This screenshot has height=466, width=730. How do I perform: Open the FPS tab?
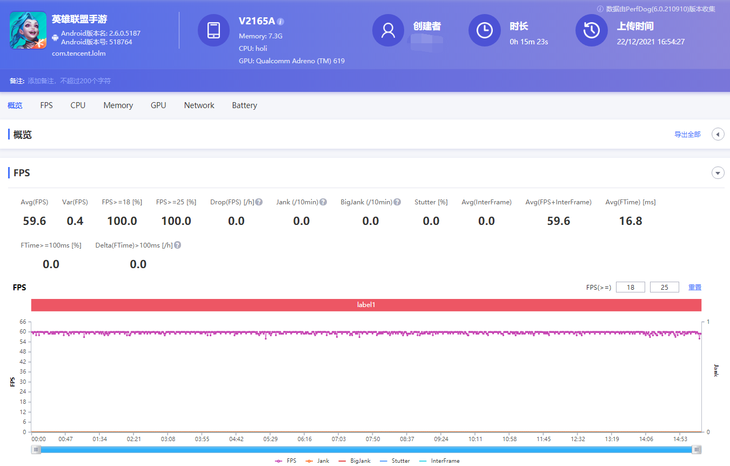pyautogui.click(x=46, y=106)
